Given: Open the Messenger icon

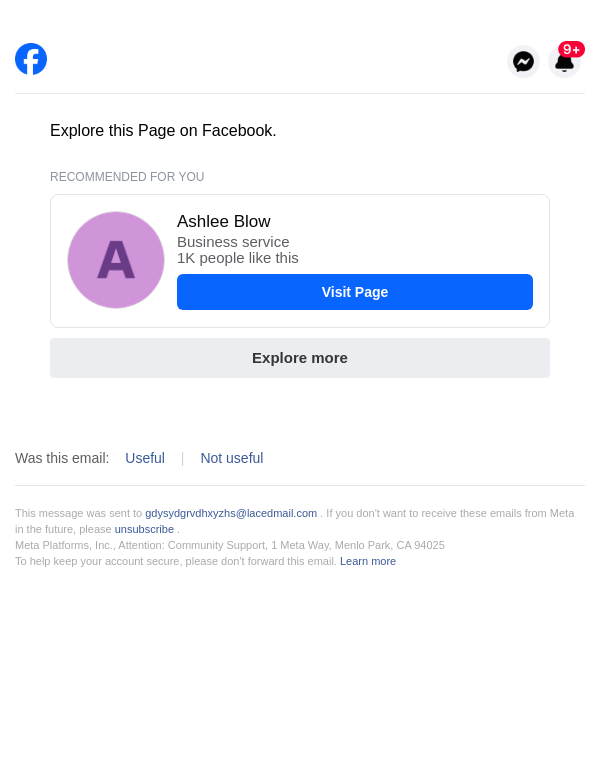Looking at the screenshot, I should click(523, 61).
